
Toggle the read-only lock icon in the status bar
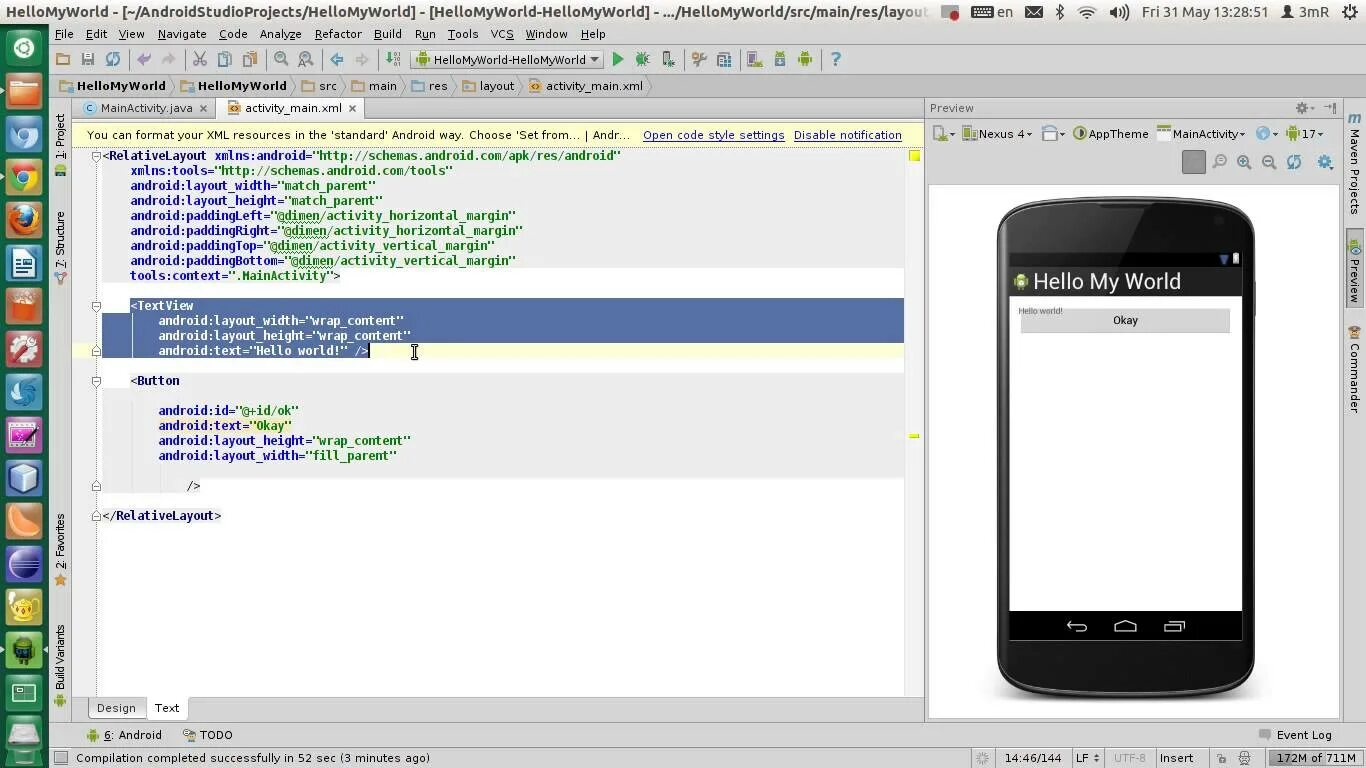[1222, 758]
